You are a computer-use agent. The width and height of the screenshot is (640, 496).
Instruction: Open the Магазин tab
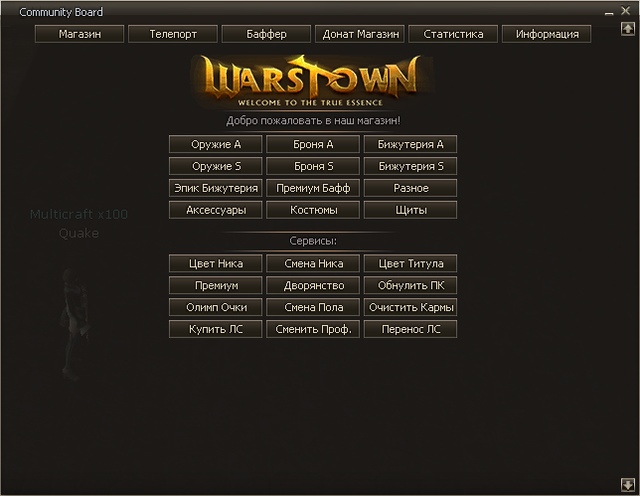pyautogui.click(x=80, y=34)
